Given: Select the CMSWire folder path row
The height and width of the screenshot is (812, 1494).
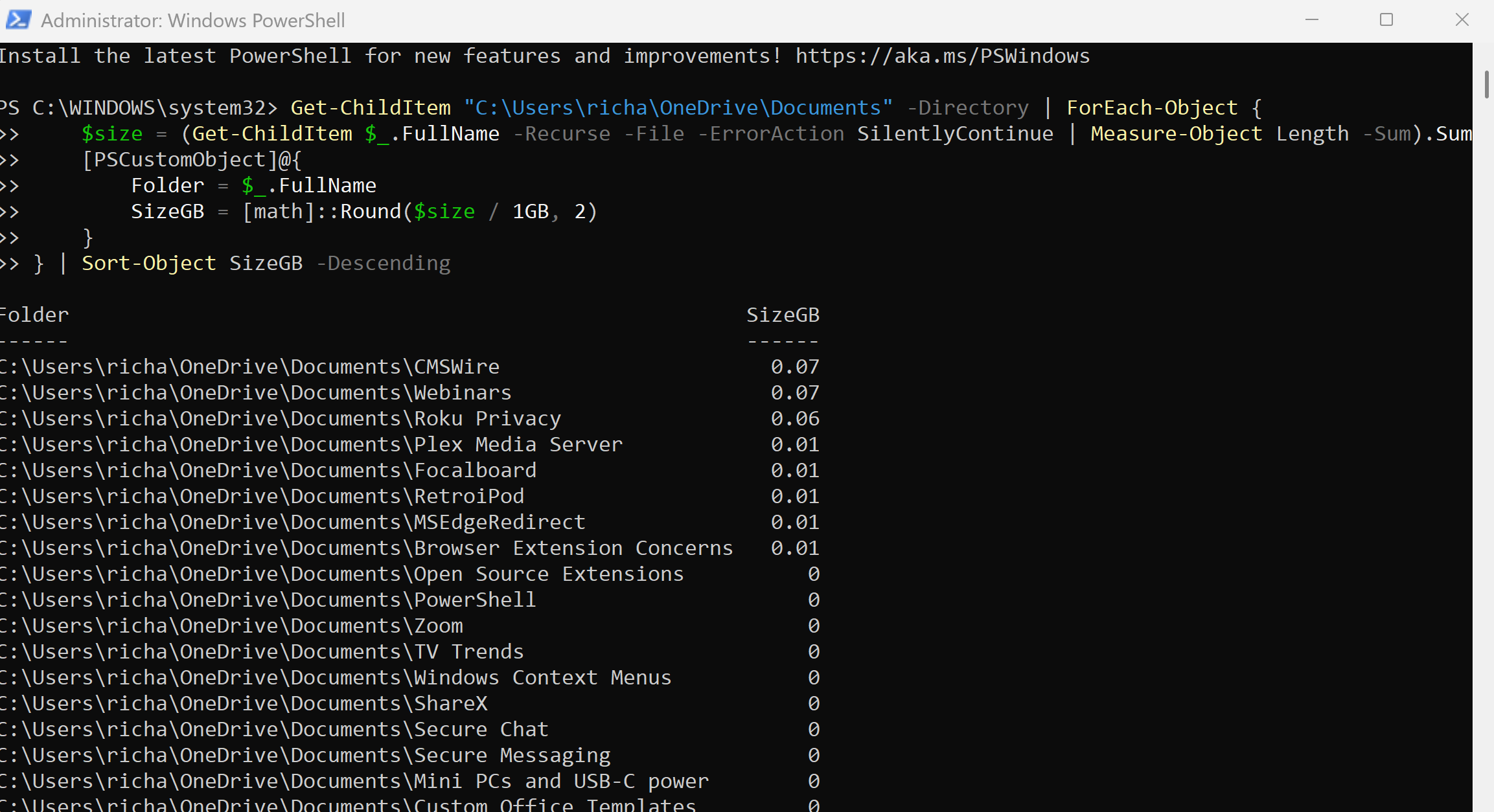Looking at the screenshot, I should point(410,367).
